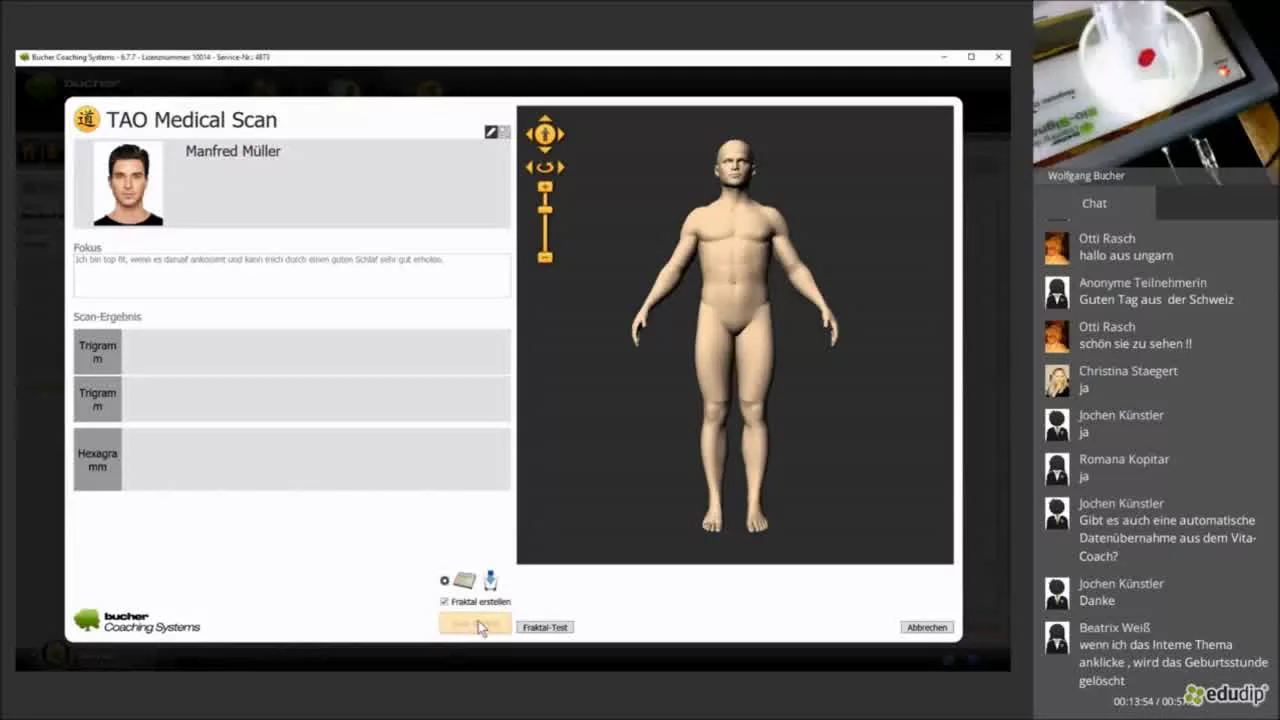Click the Fokus text field

[292, 275]
